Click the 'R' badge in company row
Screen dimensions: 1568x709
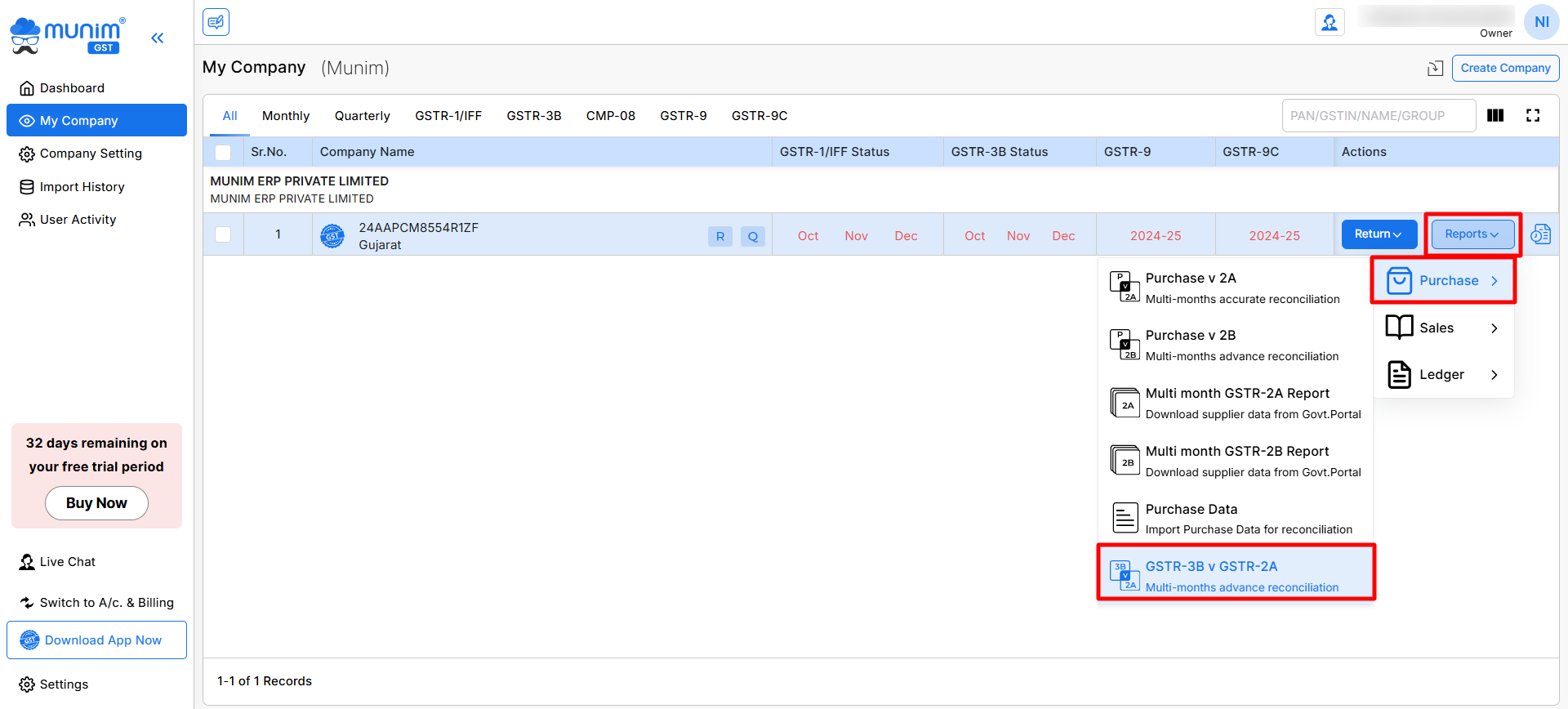tap(719, 237)
